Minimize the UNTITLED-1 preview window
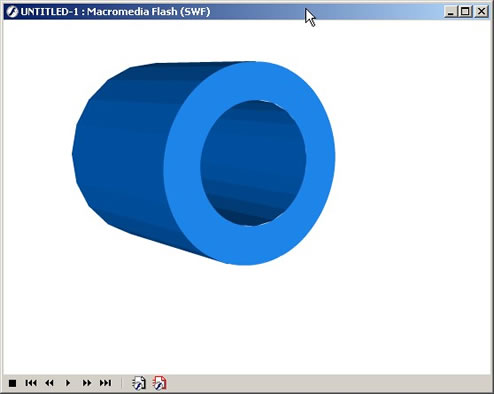 [451, 12]
